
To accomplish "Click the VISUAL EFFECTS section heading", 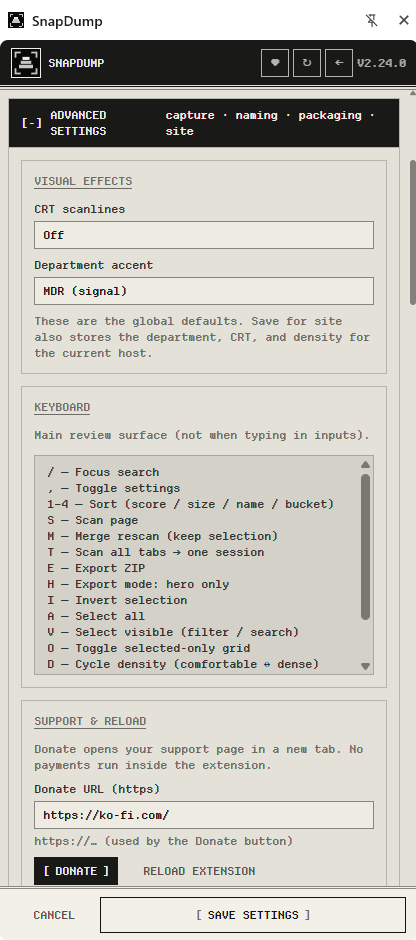I will click(x=83, y=181).
